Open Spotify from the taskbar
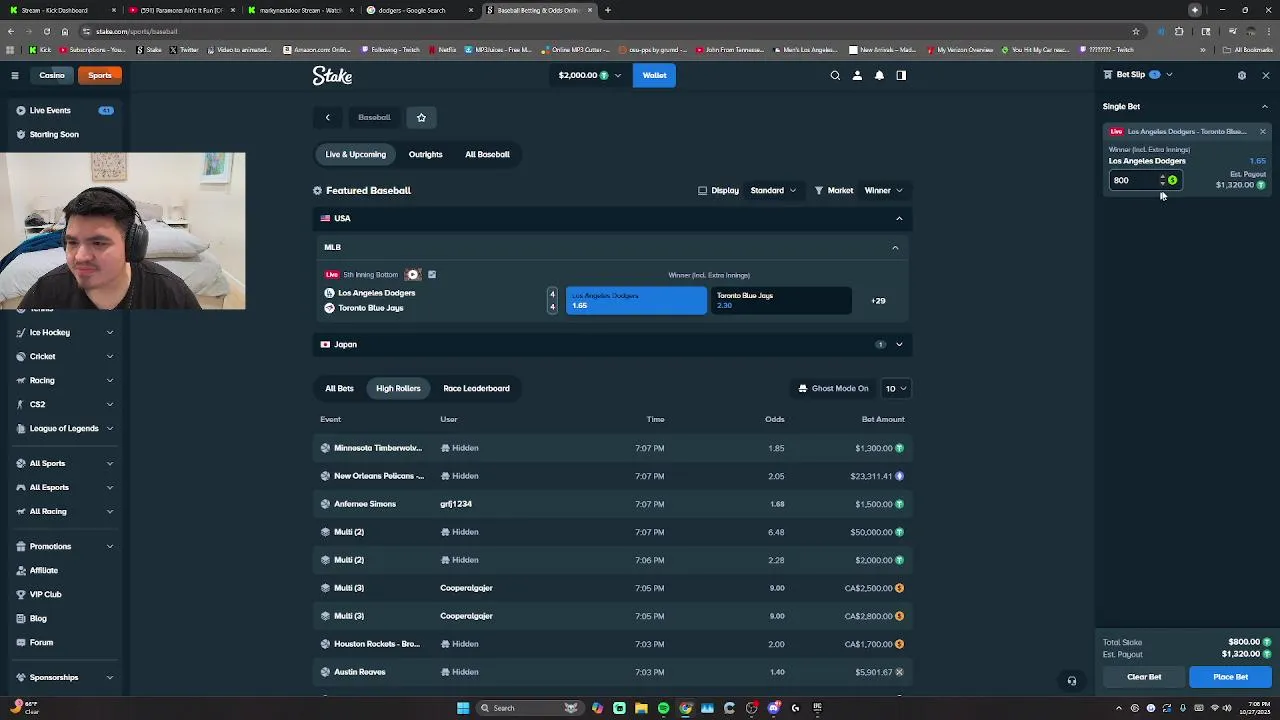 [x=663, y=708]
